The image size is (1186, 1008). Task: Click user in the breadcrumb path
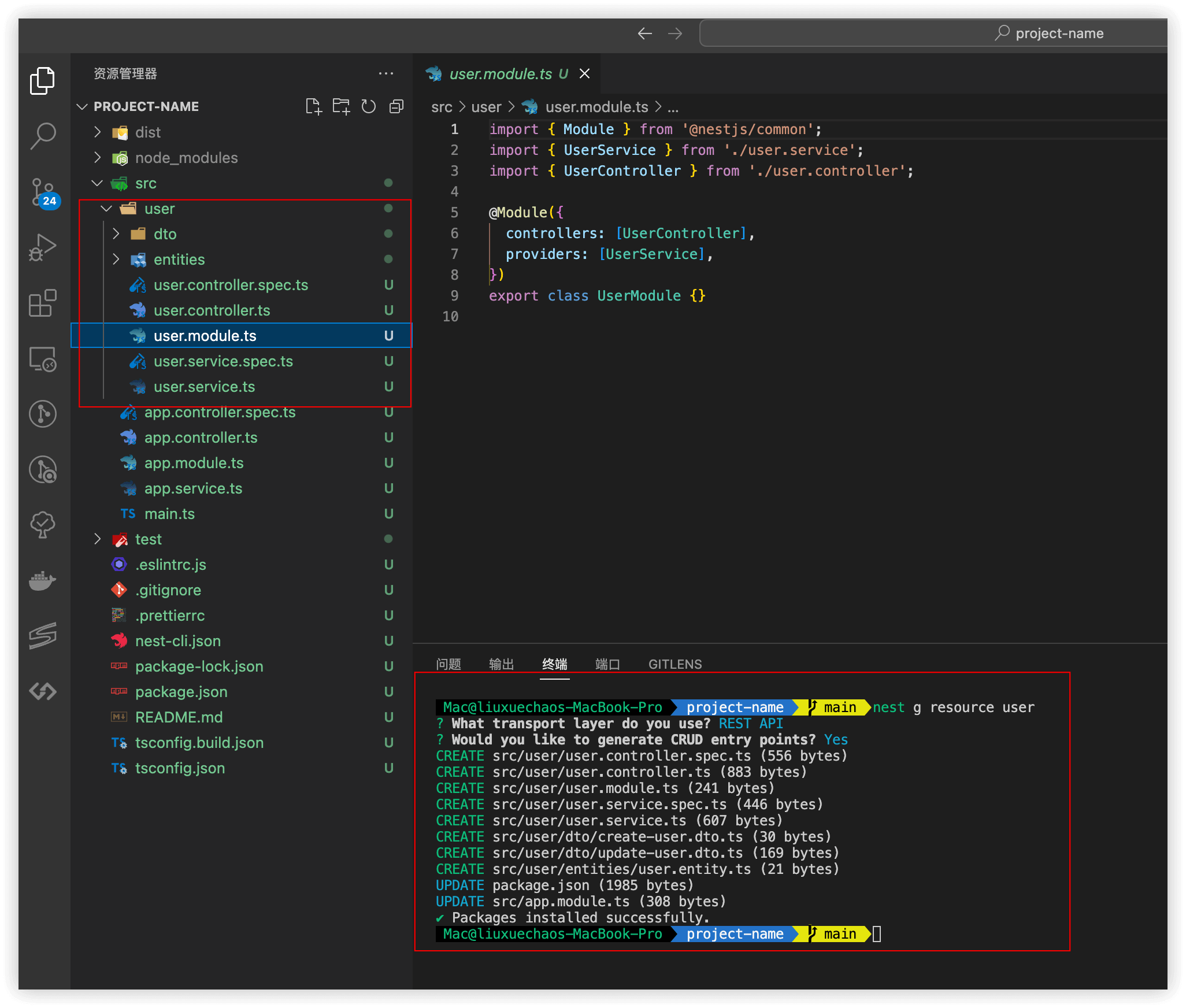(486, 107)
